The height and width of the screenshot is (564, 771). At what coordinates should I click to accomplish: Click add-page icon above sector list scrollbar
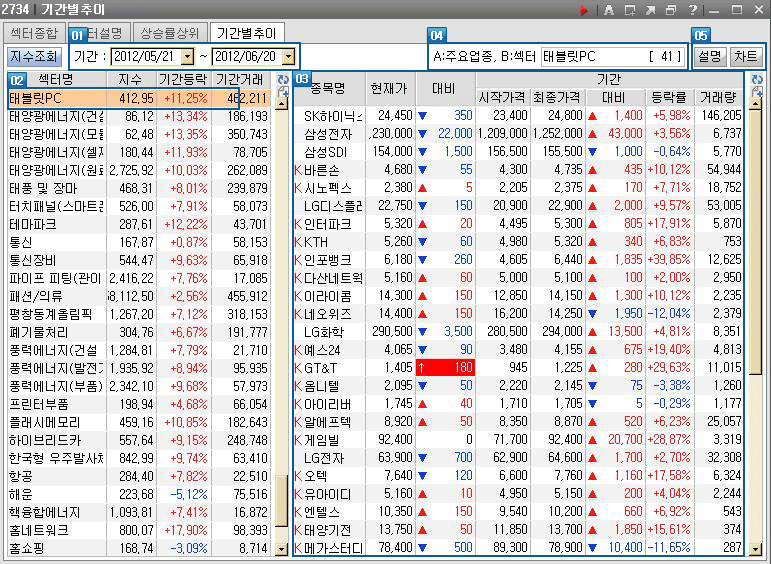point(282,92)
